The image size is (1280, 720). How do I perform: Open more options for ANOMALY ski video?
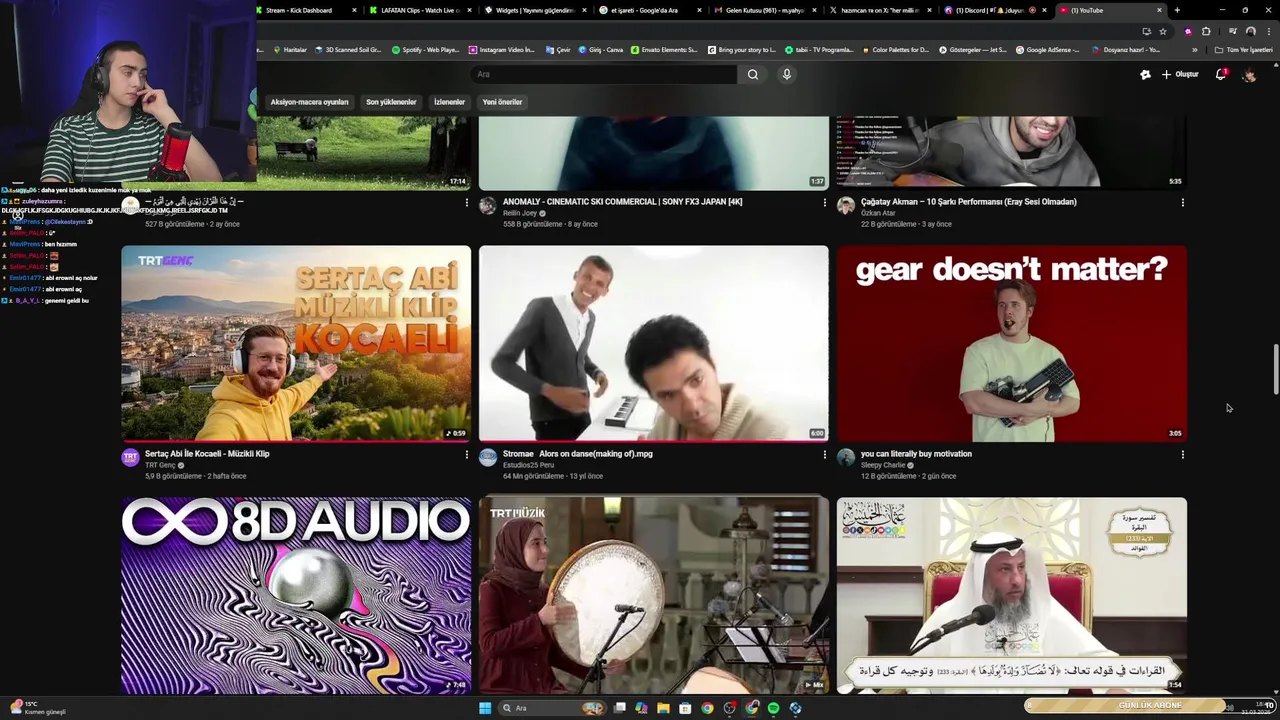point(824,202)
